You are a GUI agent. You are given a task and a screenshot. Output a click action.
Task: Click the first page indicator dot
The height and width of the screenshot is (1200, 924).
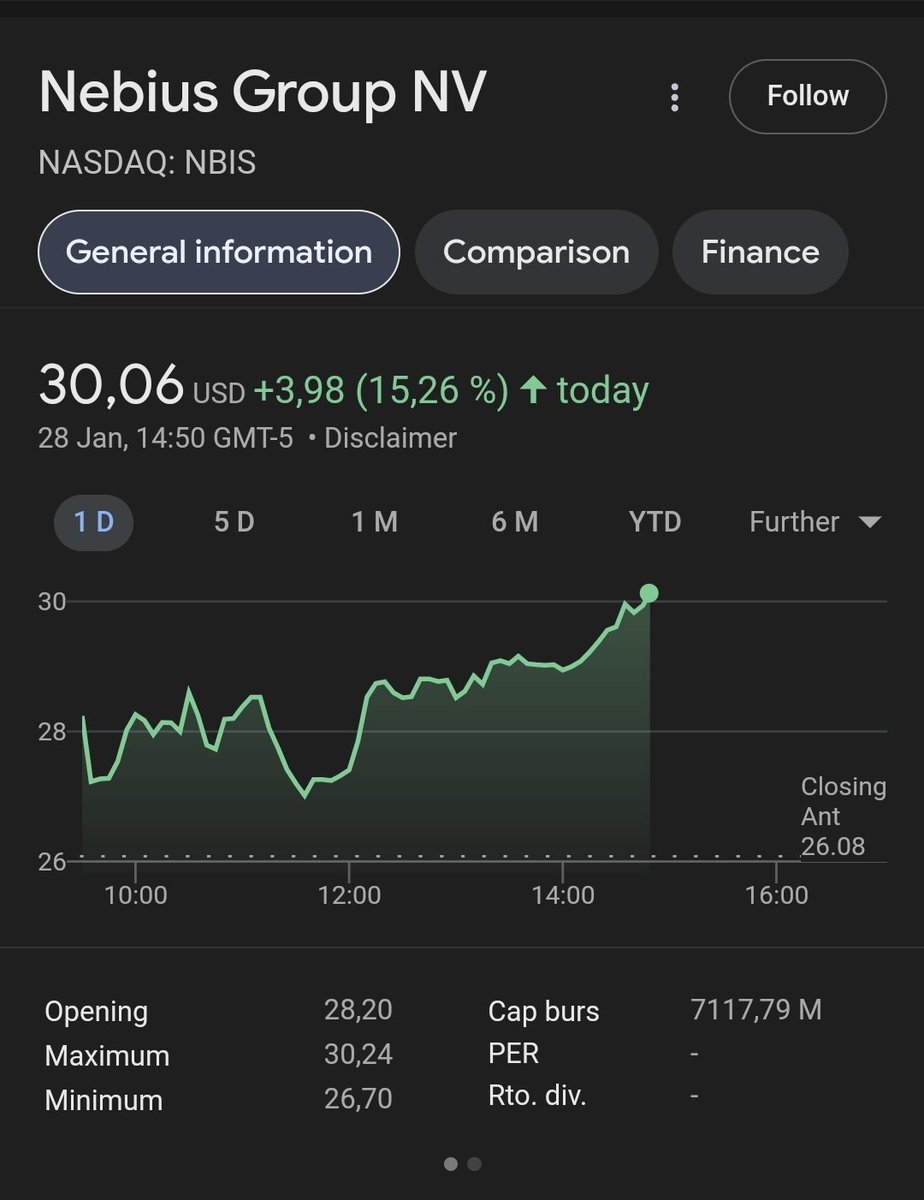coord(450,1164)
